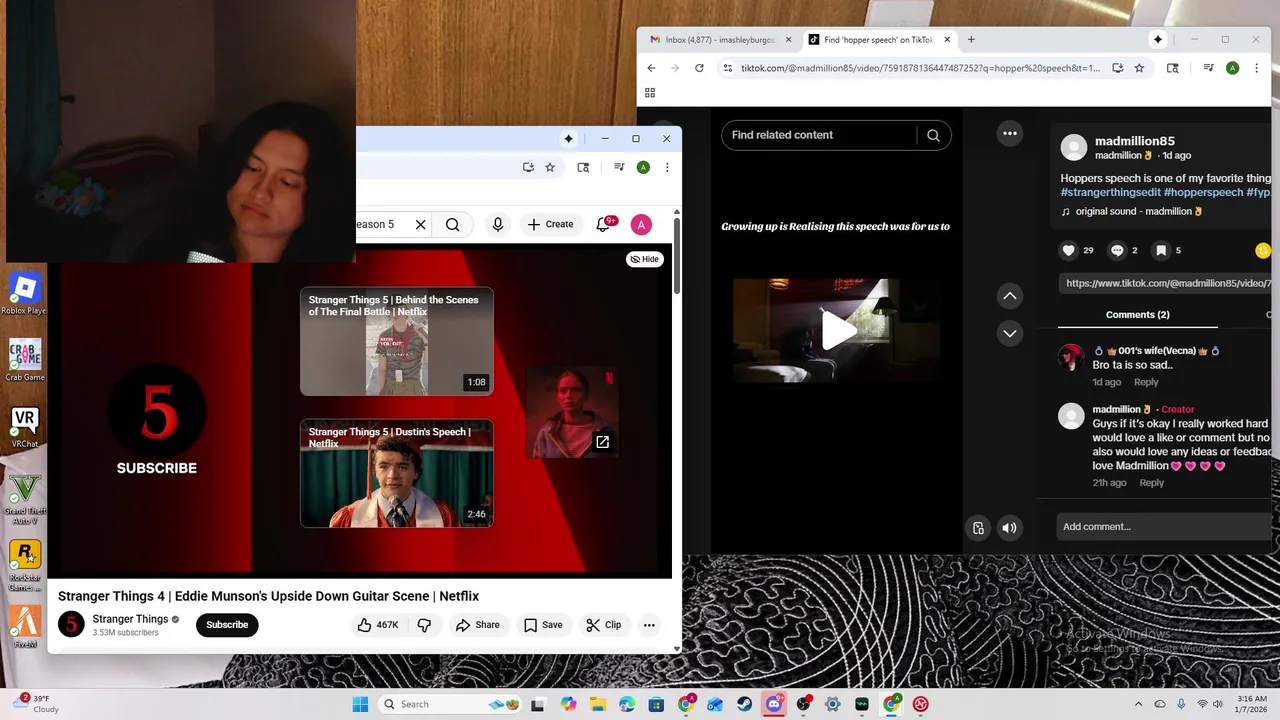Bookmark the YouTube page with star icon

(550, 167)
